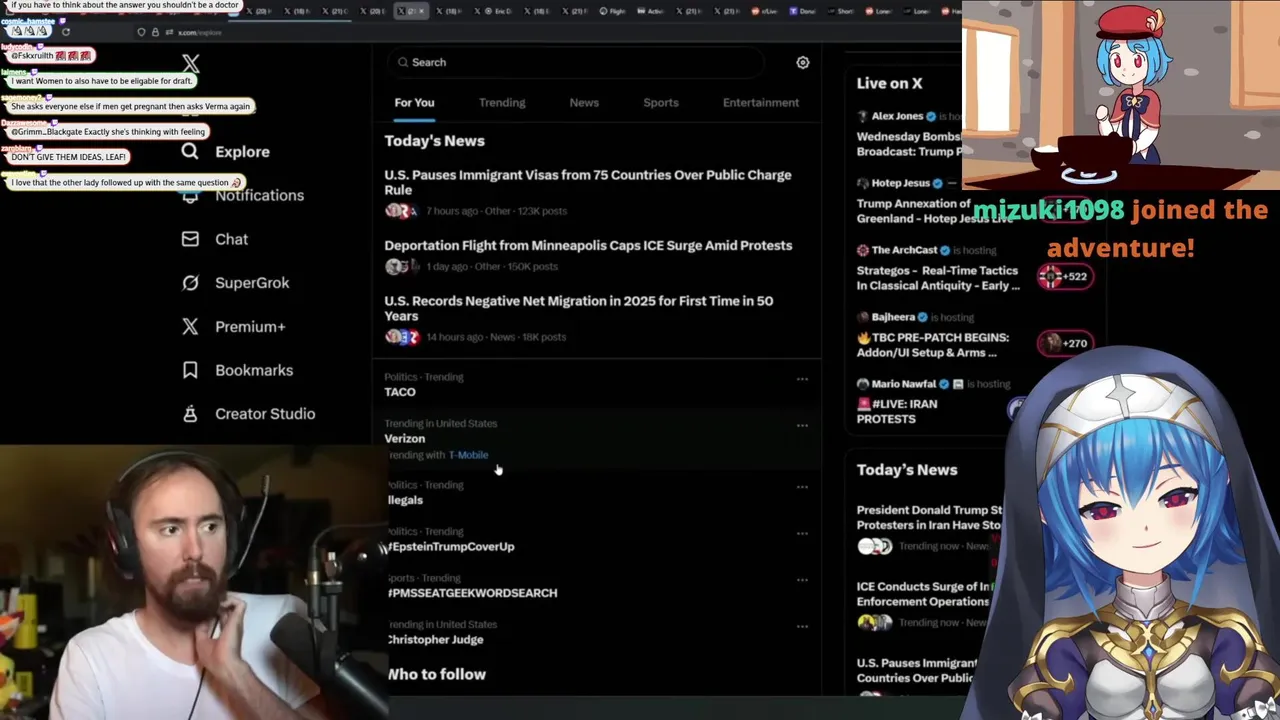Viewport: 1280px width, 720px height.
Task: Click Bajheera avatar in Live on X
Action: tap(863, 317)
